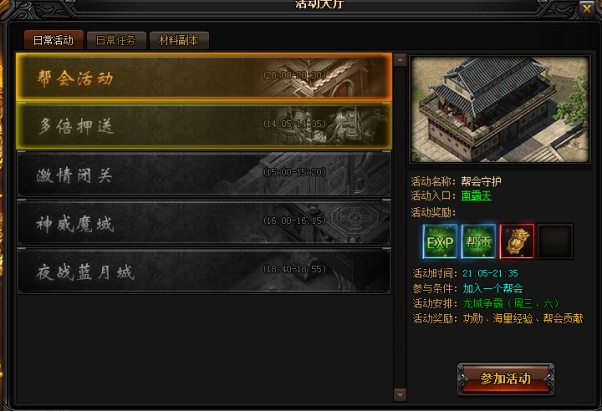Click the scroll up arrow of activity list

point(400,60)
